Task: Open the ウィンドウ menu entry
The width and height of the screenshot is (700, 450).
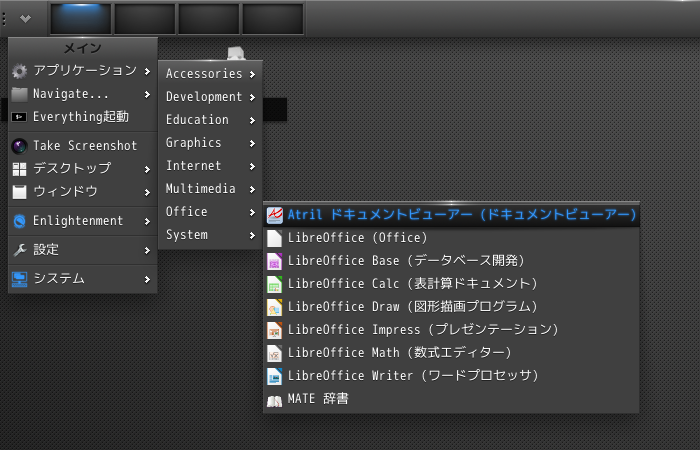Action: [83, 192]
